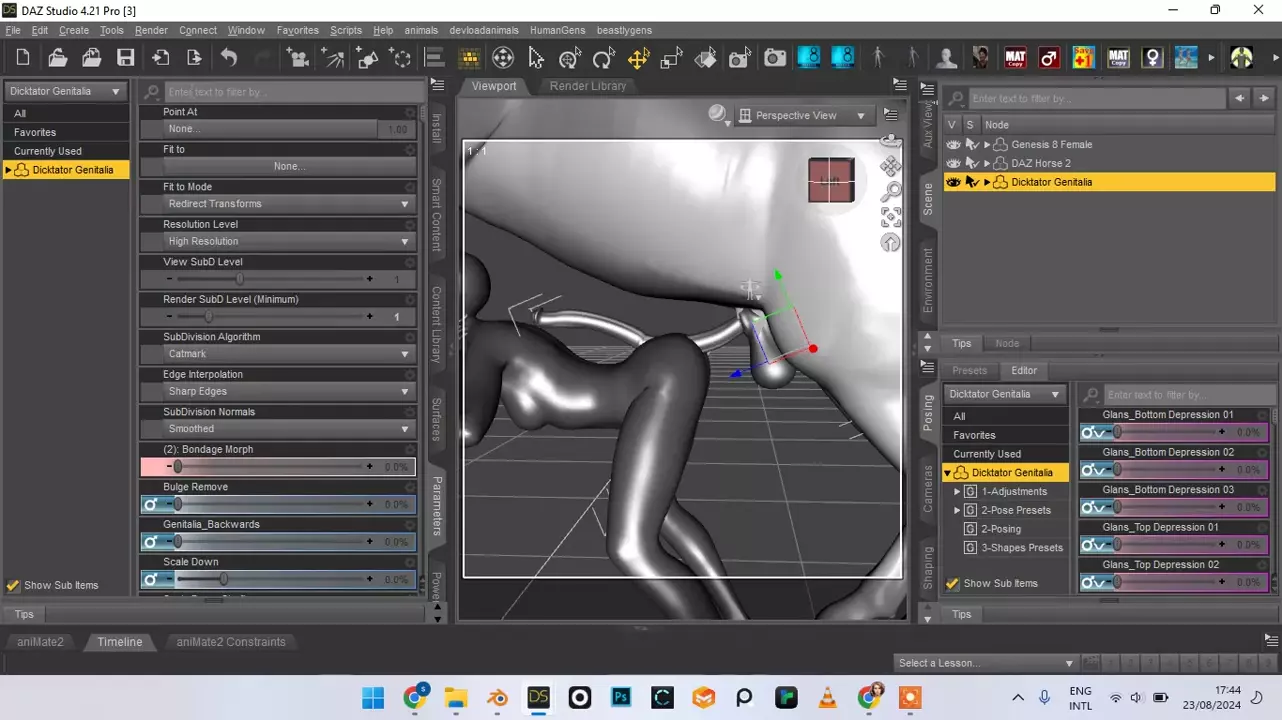This screenshot has height=720, width=1282.
Task: Toggle visibility of DAZ Horse 2
Action: (953, 163)
